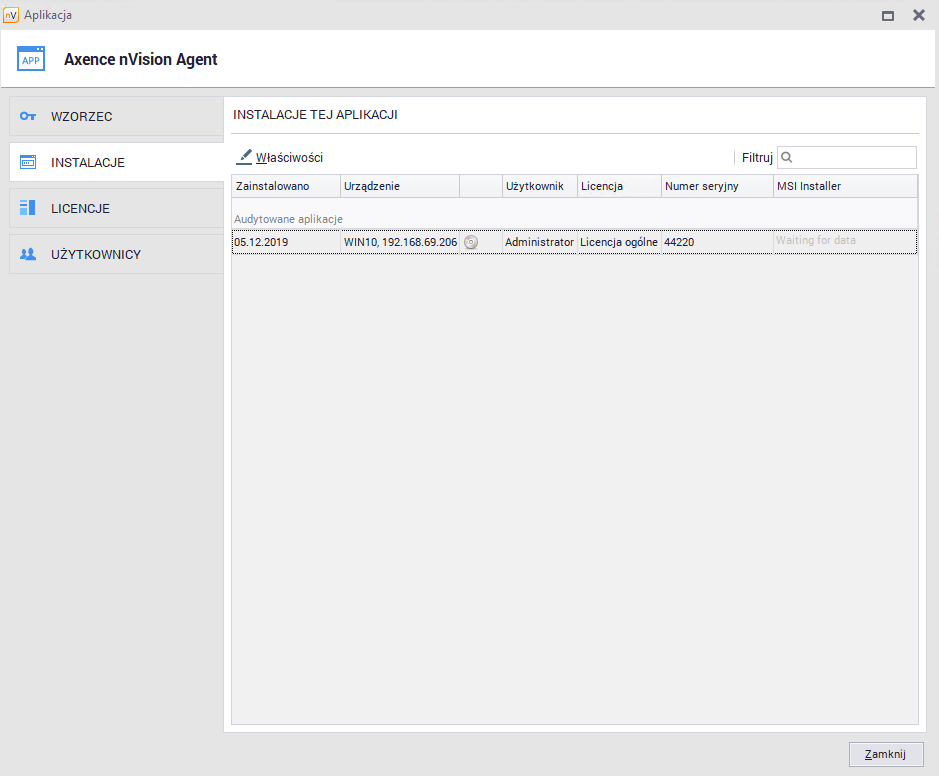939x776 pixels.
Task: Click the window icon beside INSTALACJE
Action: [x=28, y=162]
